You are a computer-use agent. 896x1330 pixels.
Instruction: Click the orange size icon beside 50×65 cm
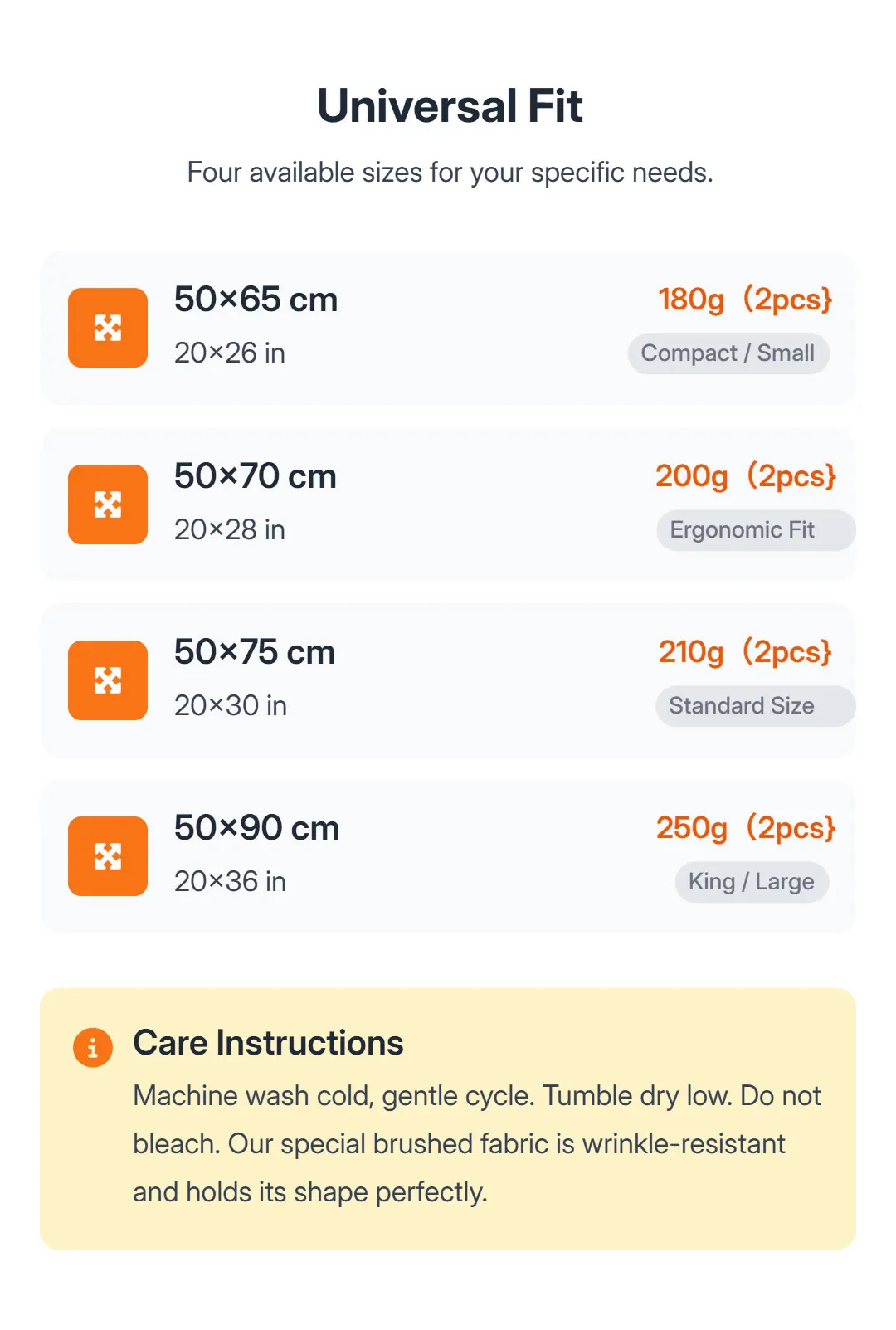click(108, 328)
